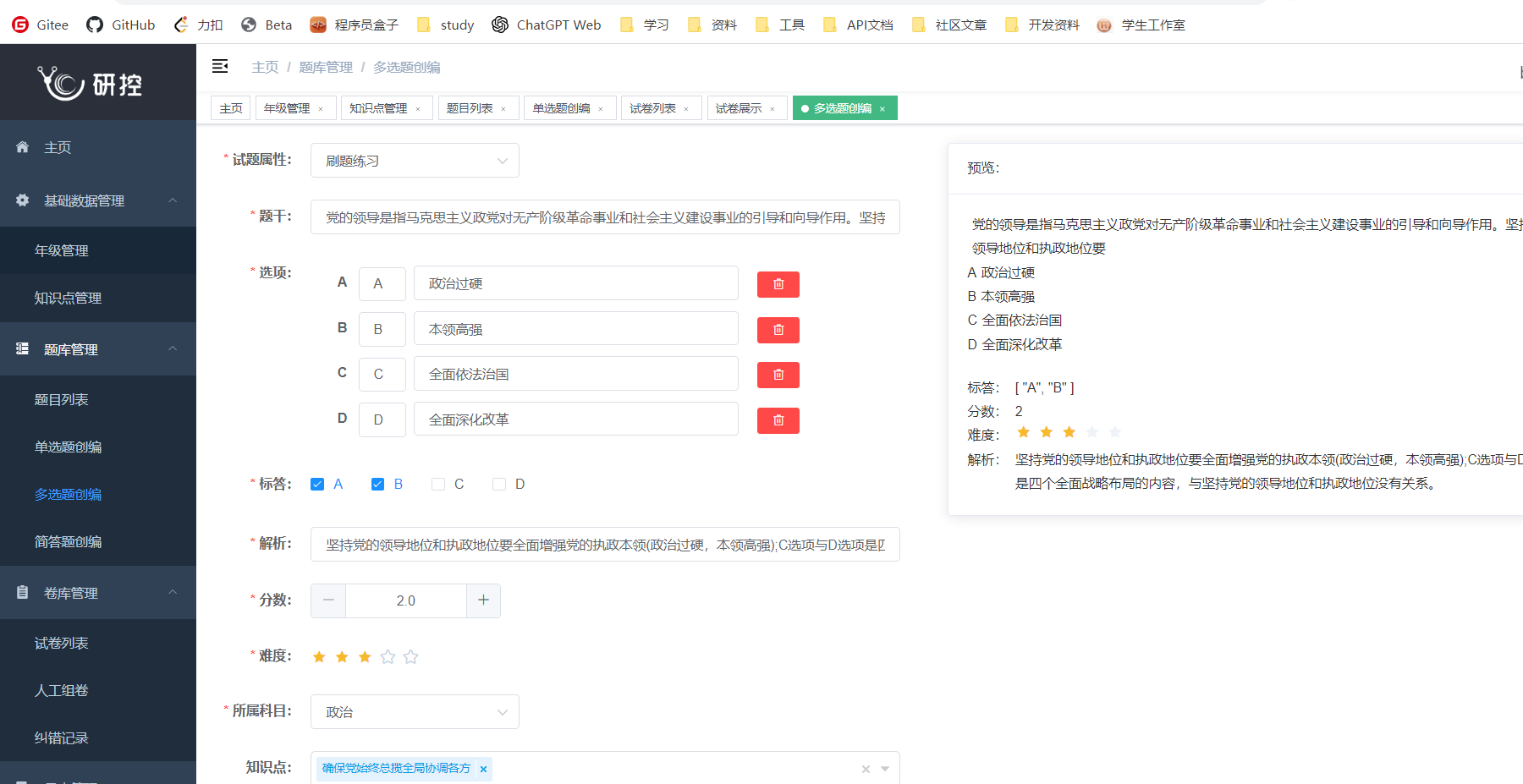
Task: Open the 学生工作室 bookmark
Action: (x=1141, y=25)
